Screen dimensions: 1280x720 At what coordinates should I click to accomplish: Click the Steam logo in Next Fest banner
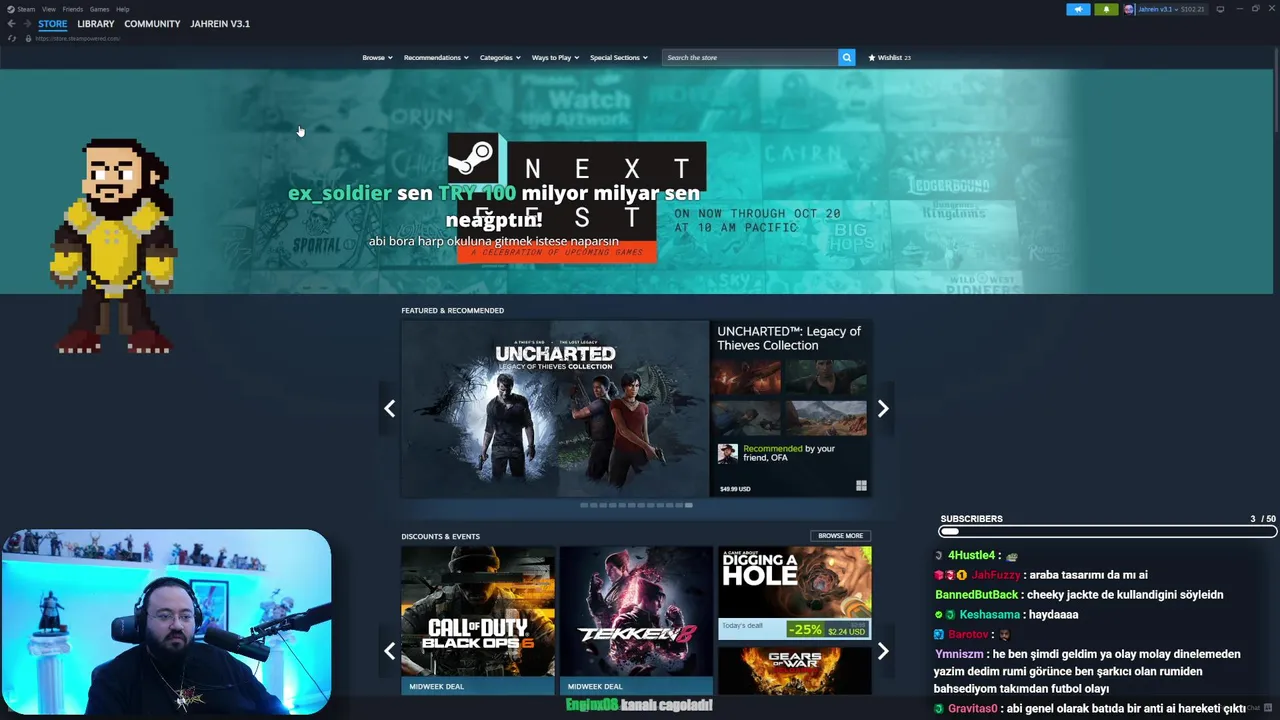471,157
